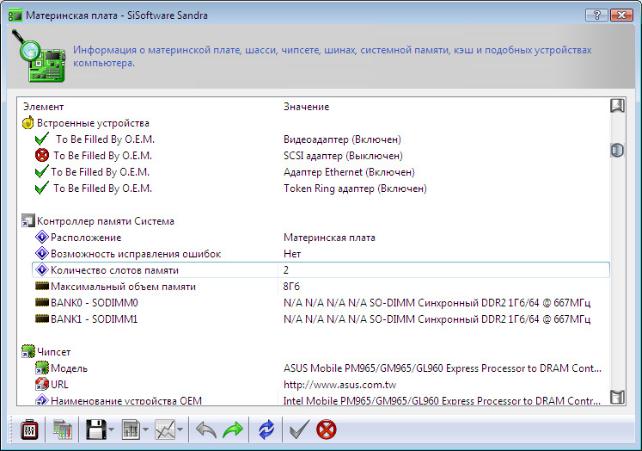The height and width of the screenshot is (451, 642).
Task: Select the Наименование устройства OEM row
Action: (321, 400)
